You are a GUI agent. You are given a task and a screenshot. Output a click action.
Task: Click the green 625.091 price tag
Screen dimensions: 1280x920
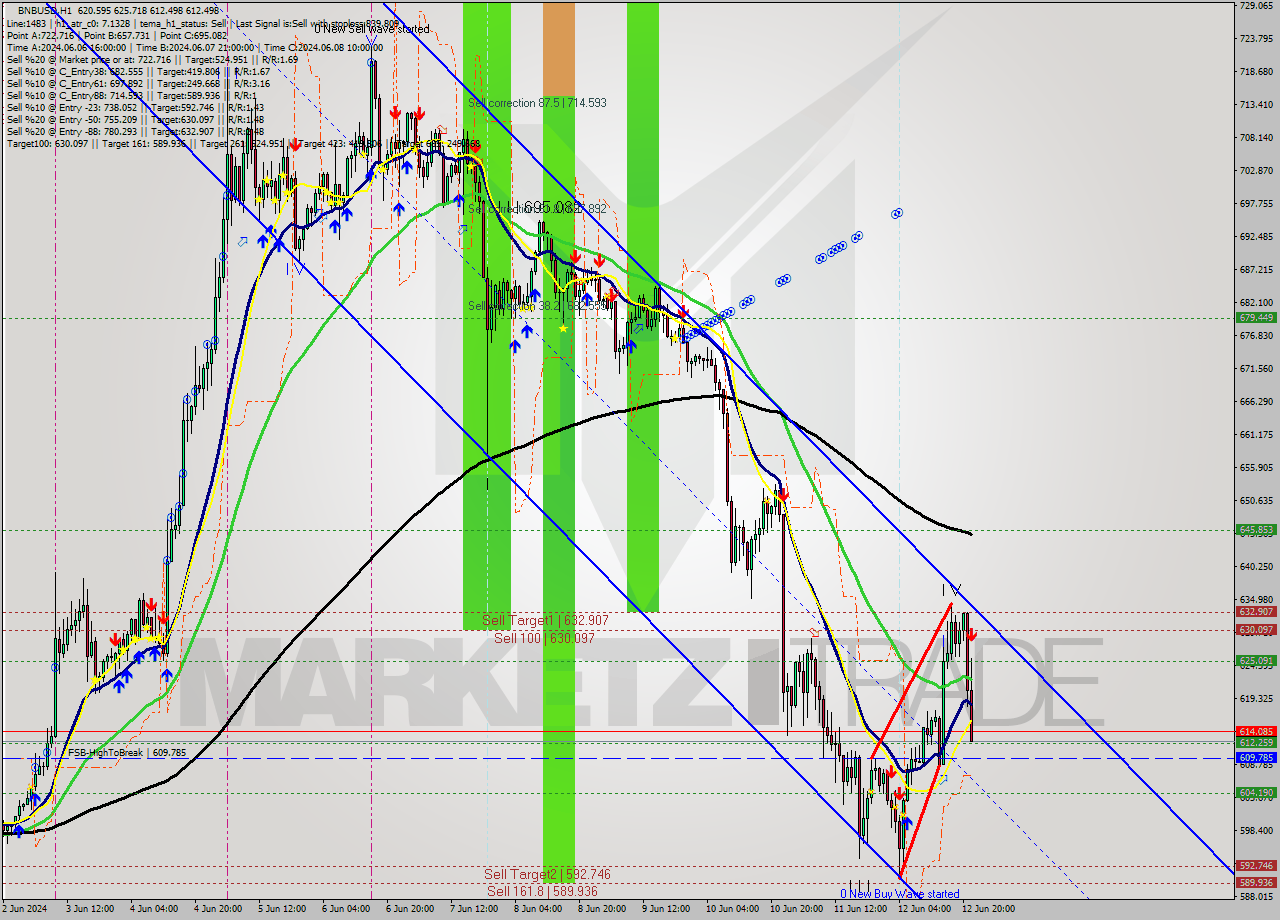click(x=1256, y=661)
